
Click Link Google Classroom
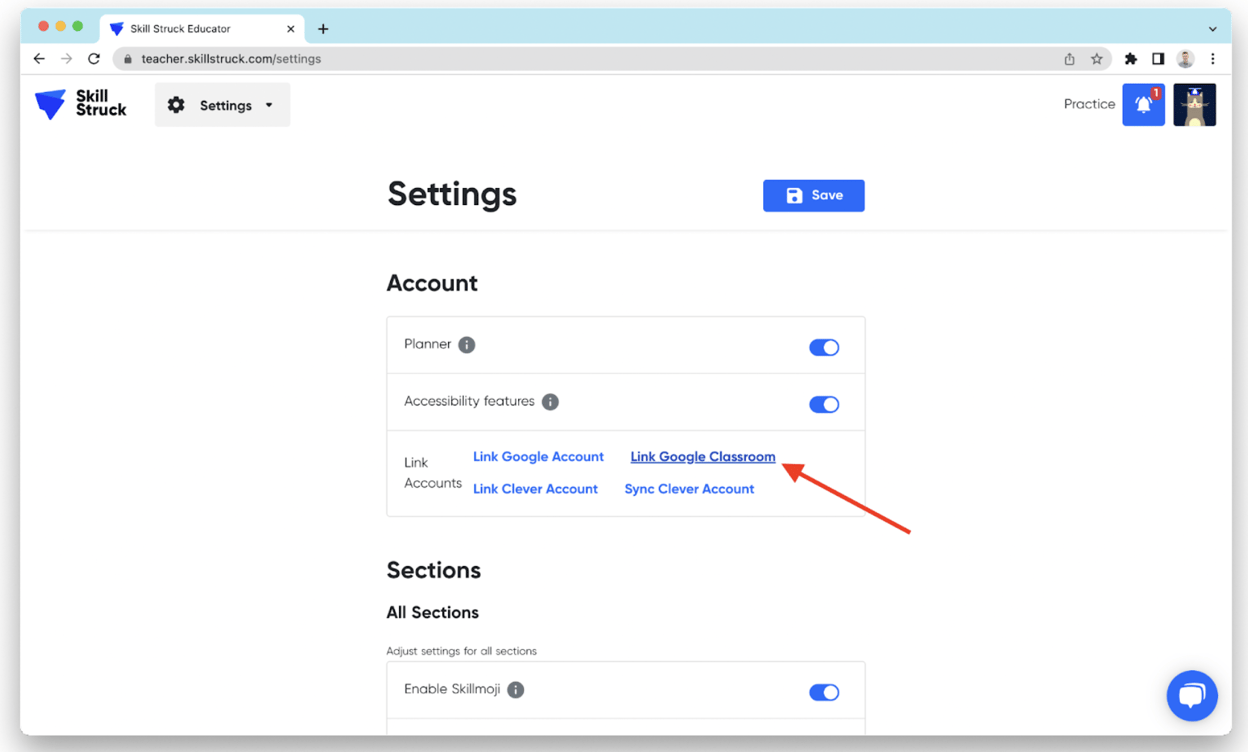click(x=702, y=456)
